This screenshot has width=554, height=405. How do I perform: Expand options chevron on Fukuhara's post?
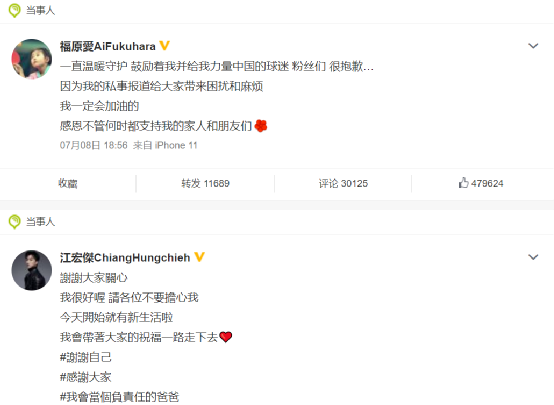[533, 46]
